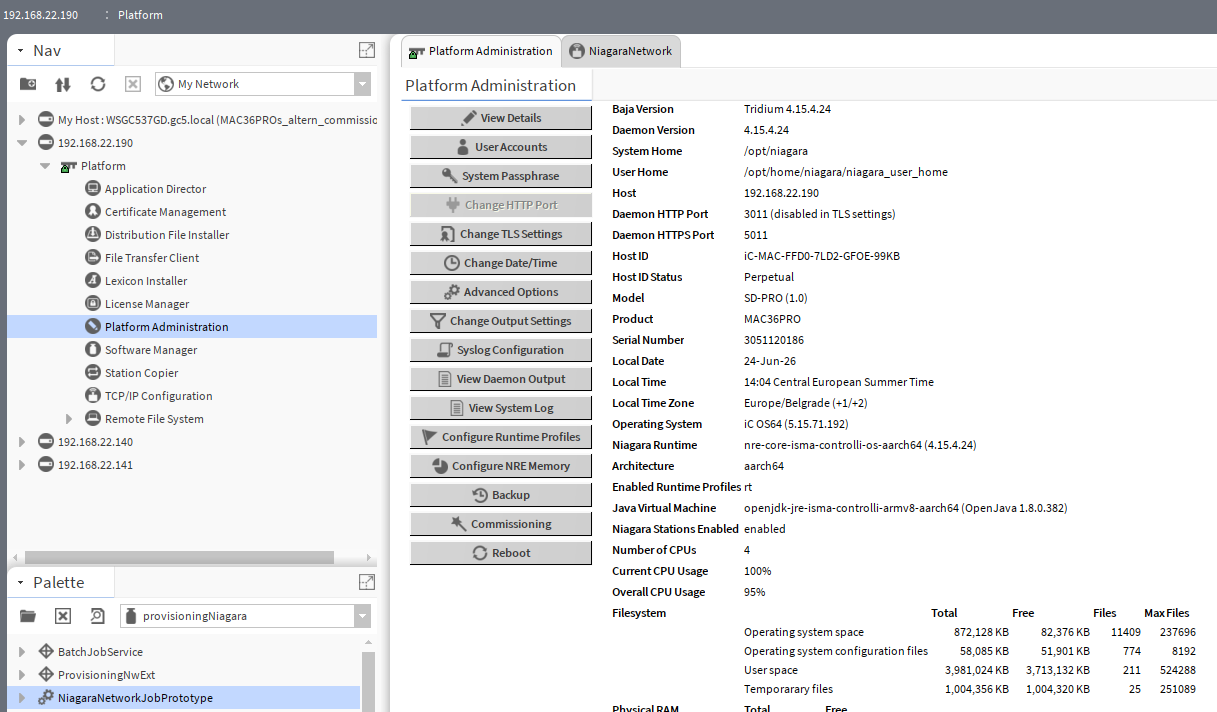The height and width of the screenshot is (712, 1217).
Task: Maximize the Nav panel with its corner icon
Action: point(367,50)
